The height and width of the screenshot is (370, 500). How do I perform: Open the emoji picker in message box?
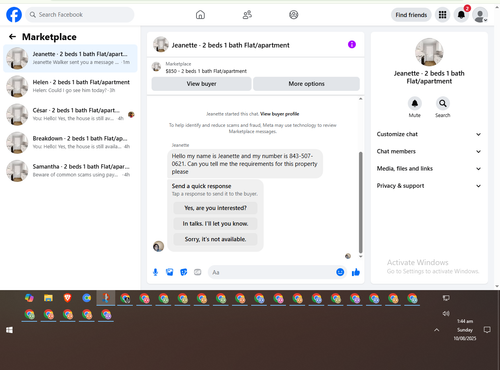[340, 272]
